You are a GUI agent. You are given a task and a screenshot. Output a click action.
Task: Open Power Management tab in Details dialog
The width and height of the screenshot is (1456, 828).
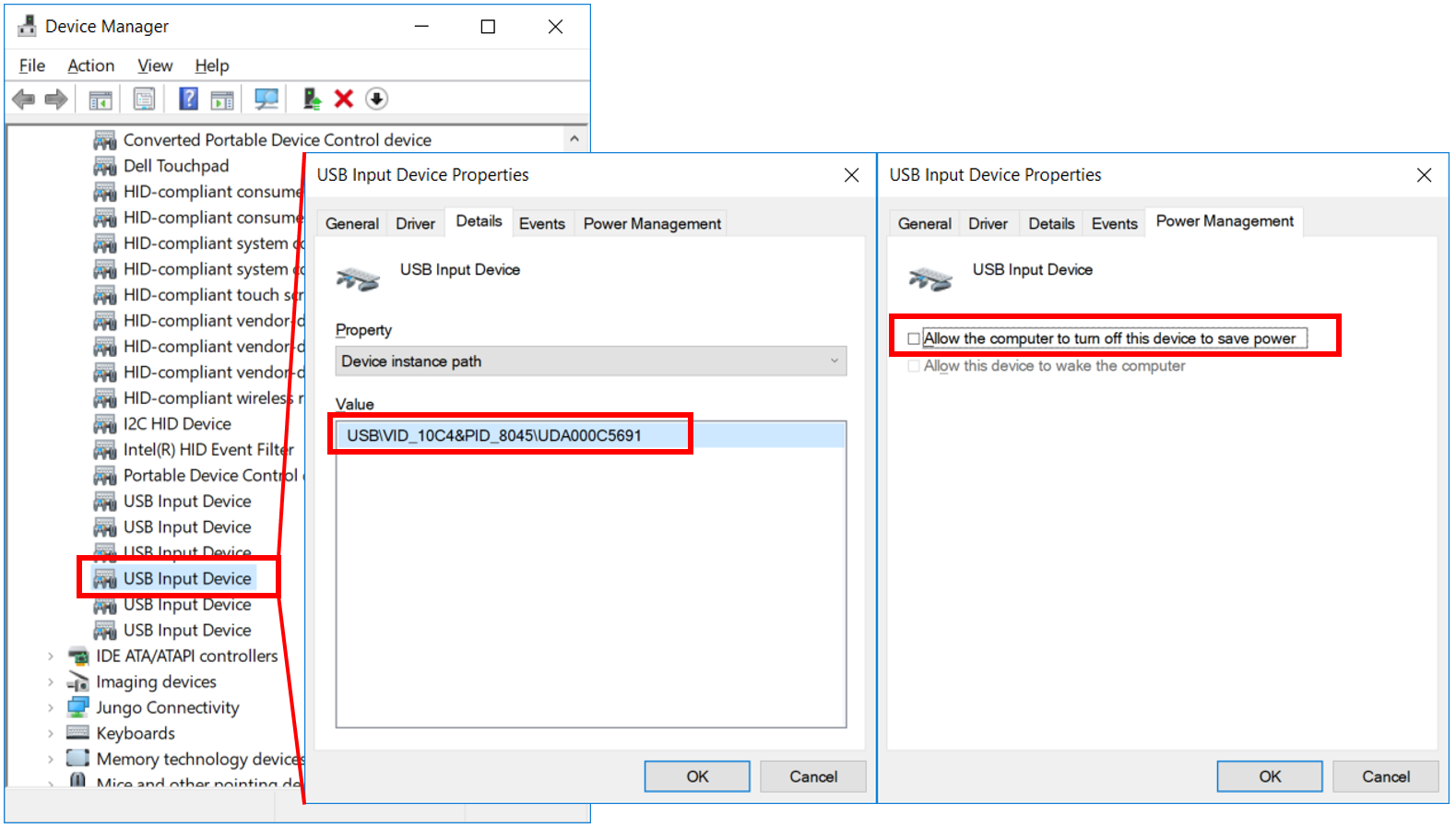(x=652, y=223)
